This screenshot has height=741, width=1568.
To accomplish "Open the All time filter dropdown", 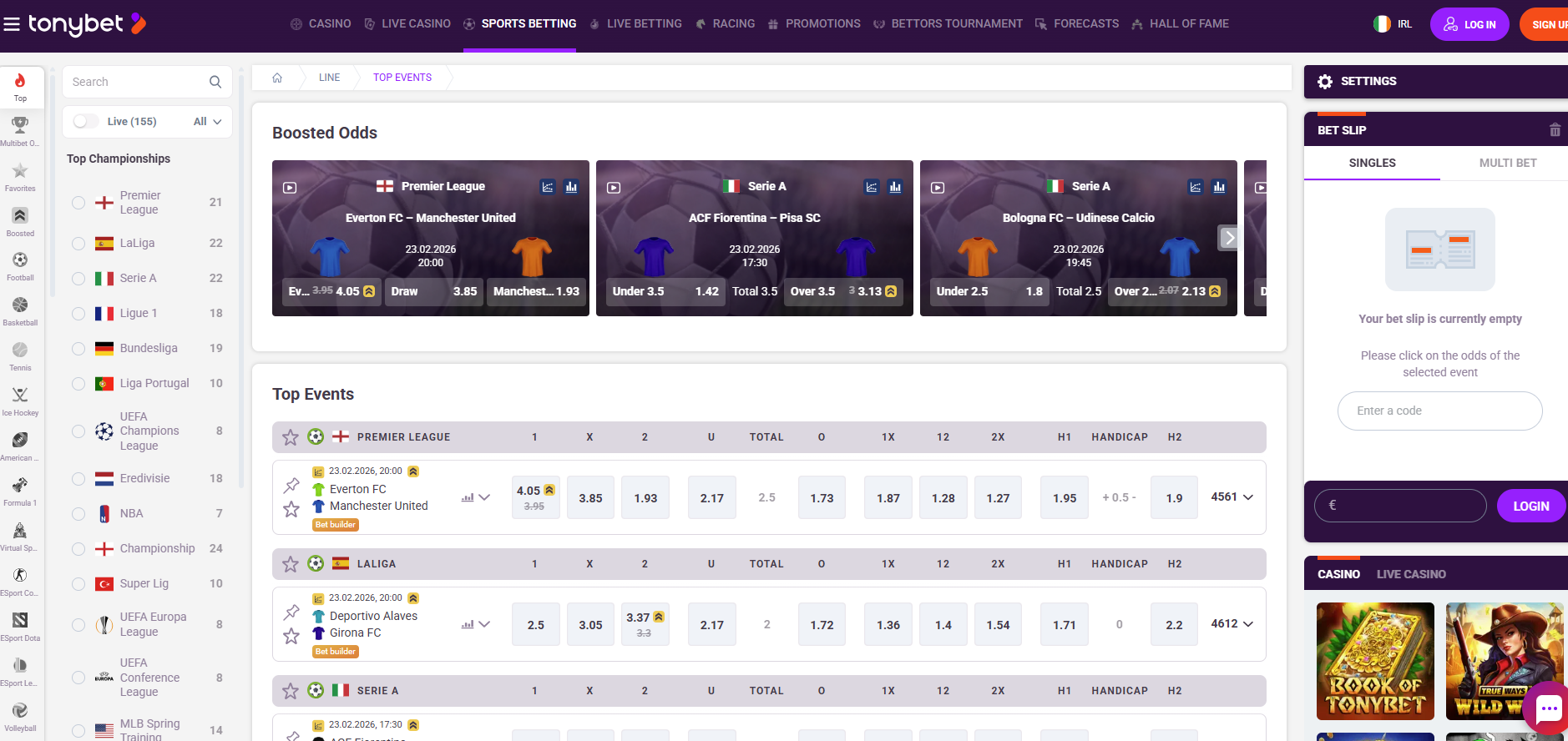I will 207,122.
